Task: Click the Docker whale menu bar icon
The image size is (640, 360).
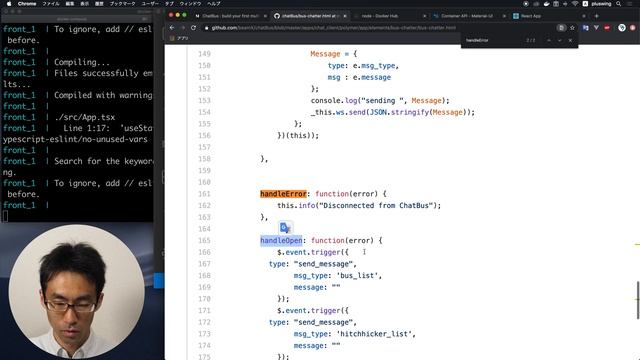Action: pyautogui.click(x=546, y=3)
